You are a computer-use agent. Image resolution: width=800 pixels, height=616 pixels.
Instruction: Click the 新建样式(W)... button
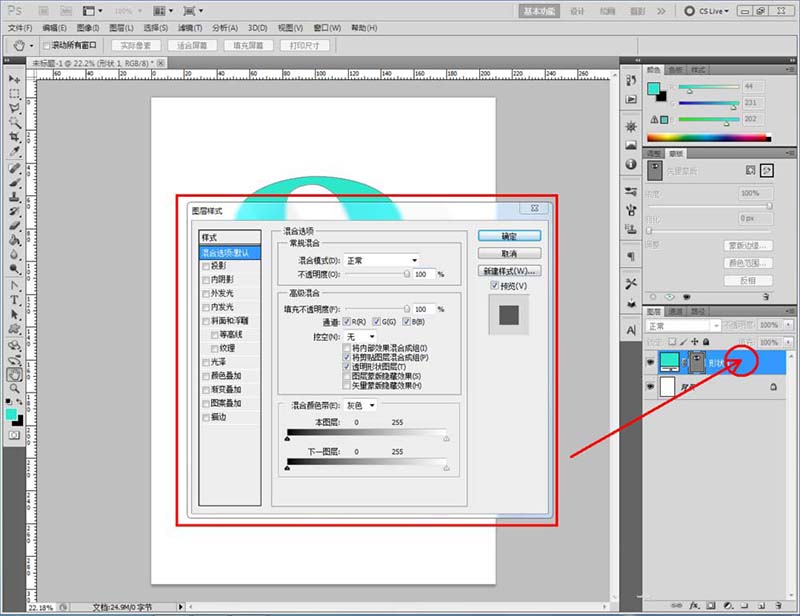click(x=509, y=270)
